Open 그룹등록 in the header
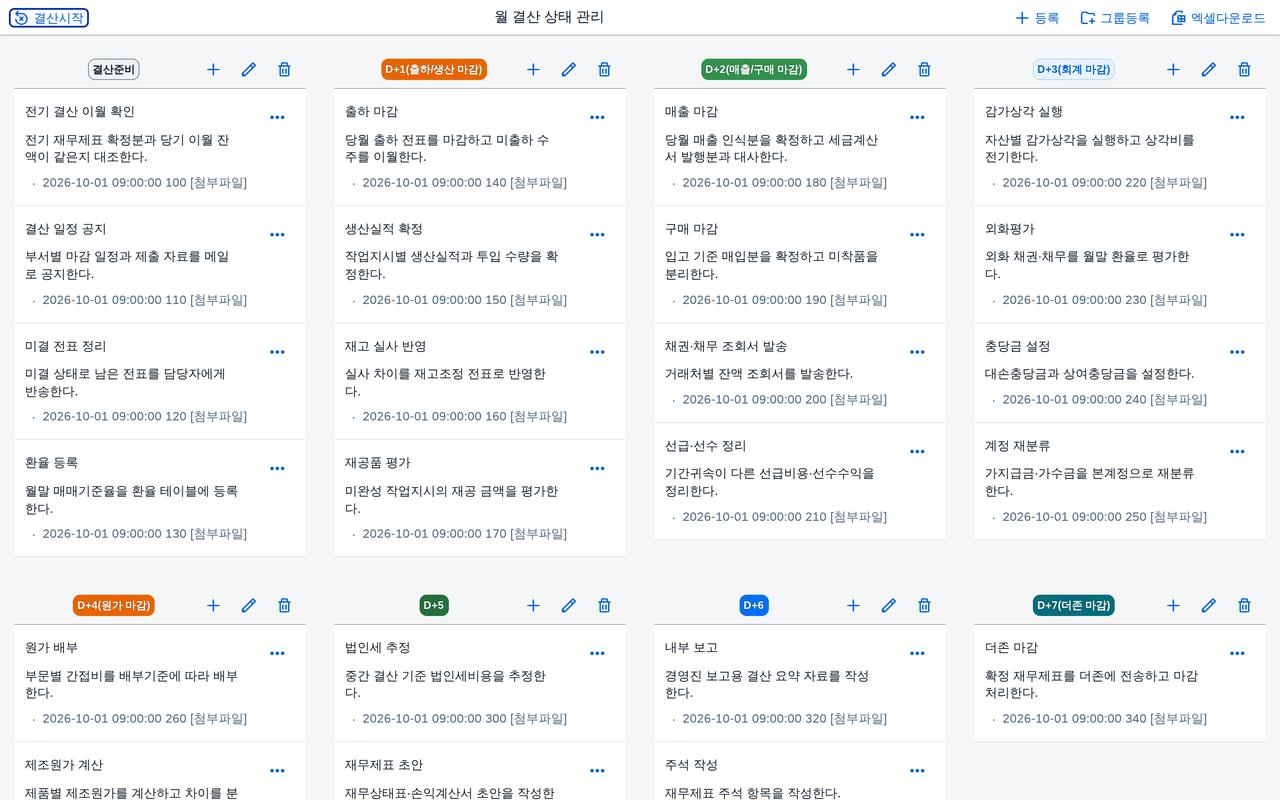Screen dimensions: 1280x800 click(1115, 18)
